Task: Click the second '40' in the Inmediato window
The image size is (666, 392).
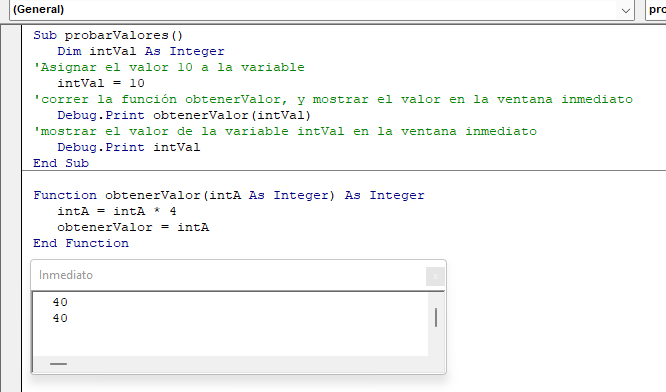Action: [60, 319]
